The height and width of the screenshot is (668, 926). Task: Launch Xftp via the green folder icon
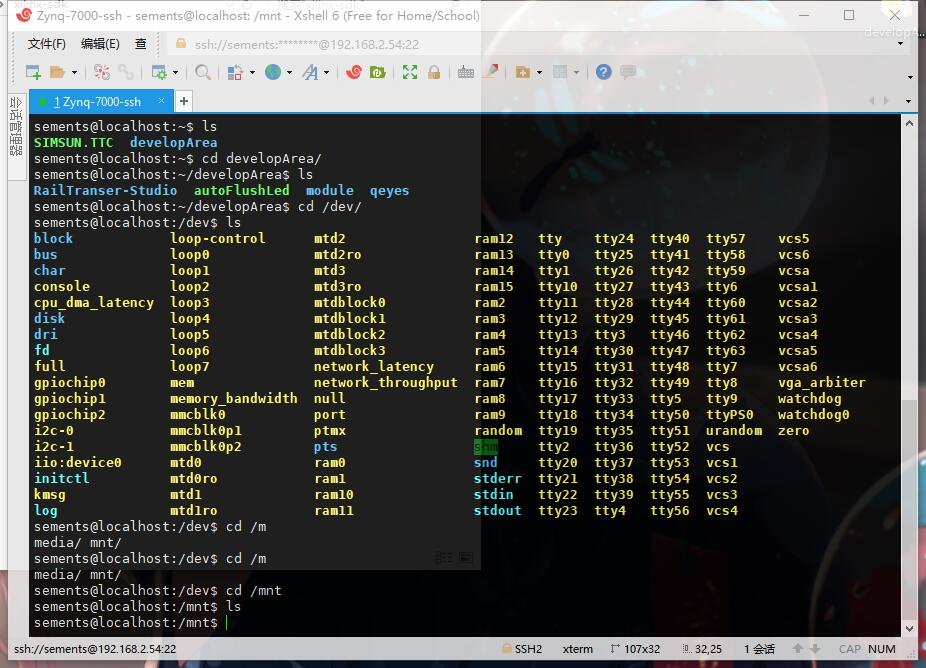pos(377,72)
